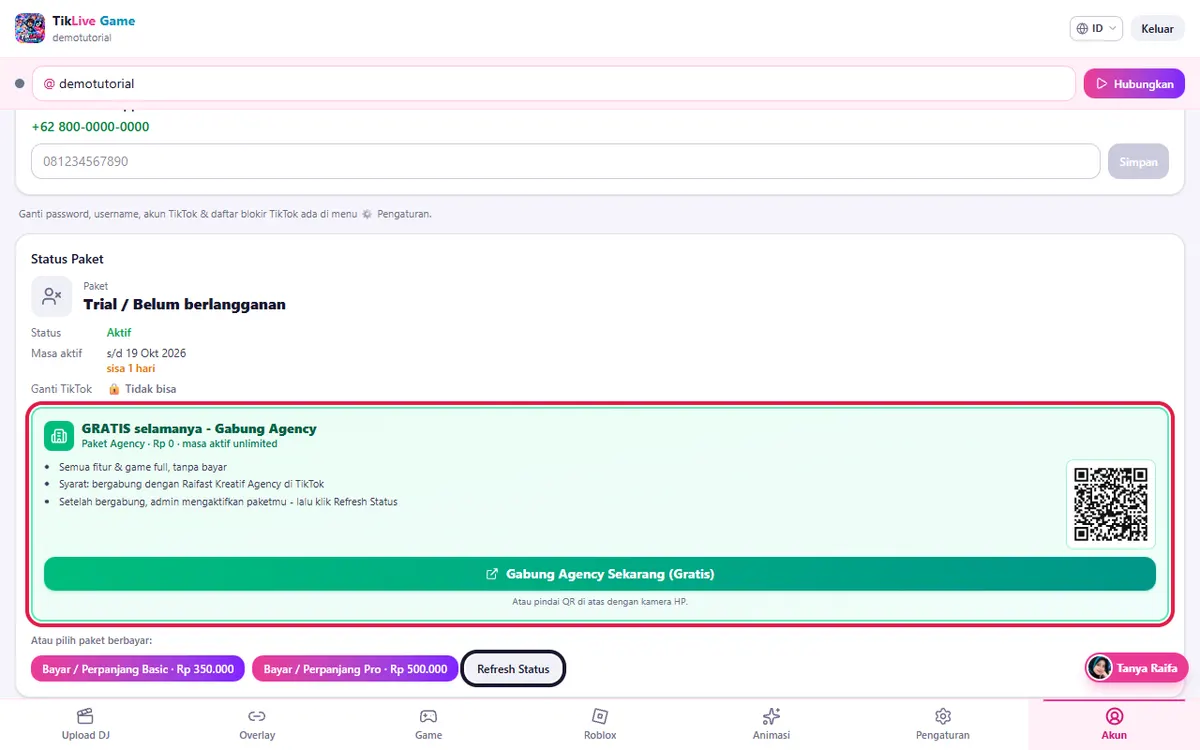Focus the @demotutorial username field
Image resolution: width=1200 pixels, height=750 pixels.
[x=554, y=84]
